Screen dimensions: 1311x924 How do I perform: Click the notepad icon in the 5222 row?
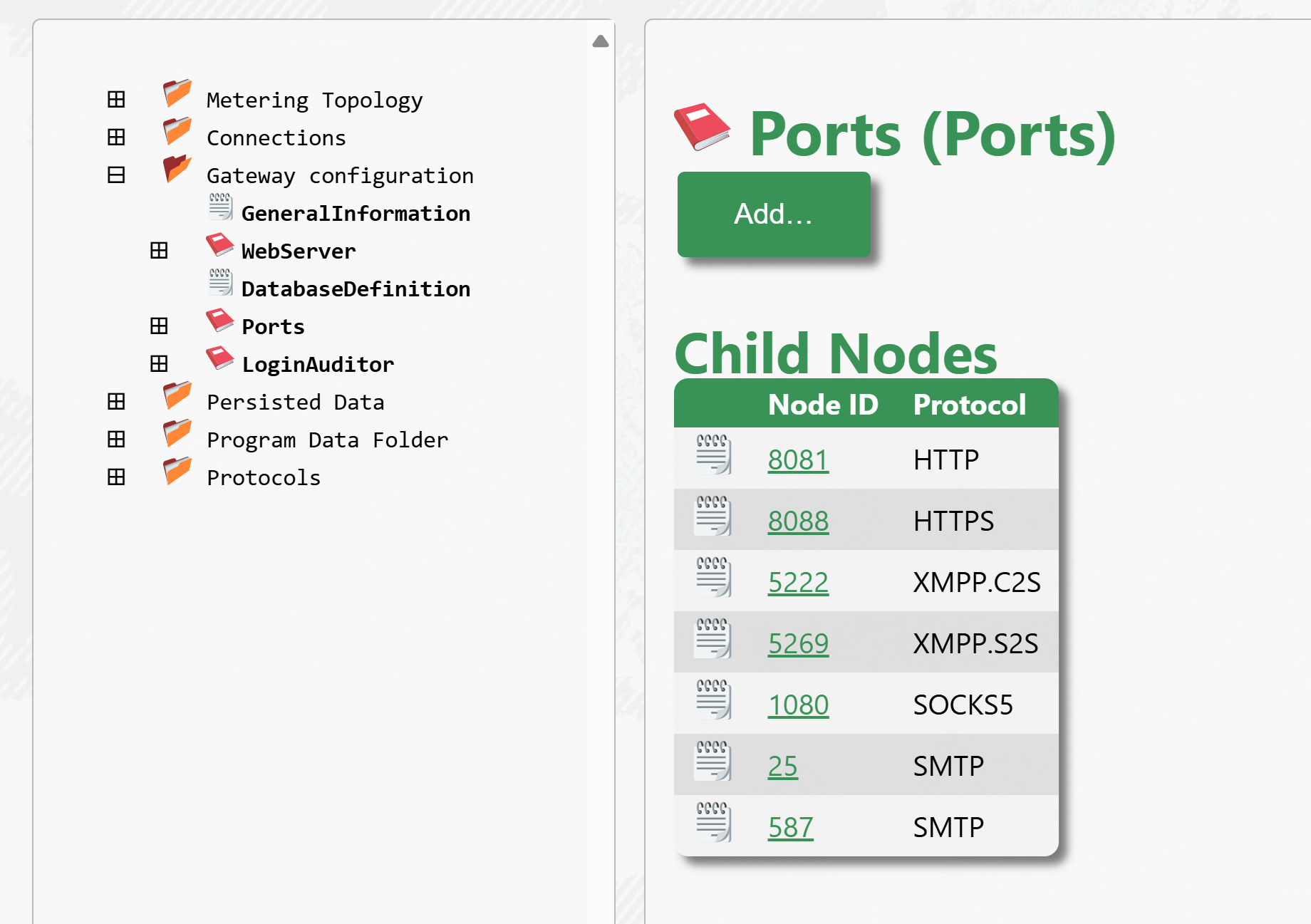coord(712,577)
